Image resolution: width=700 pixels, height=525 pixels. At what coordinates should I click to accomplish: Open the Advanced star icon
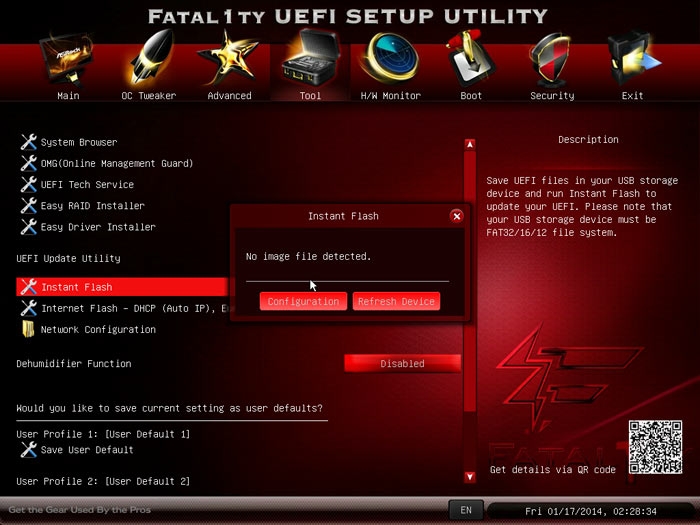(229, 58)
